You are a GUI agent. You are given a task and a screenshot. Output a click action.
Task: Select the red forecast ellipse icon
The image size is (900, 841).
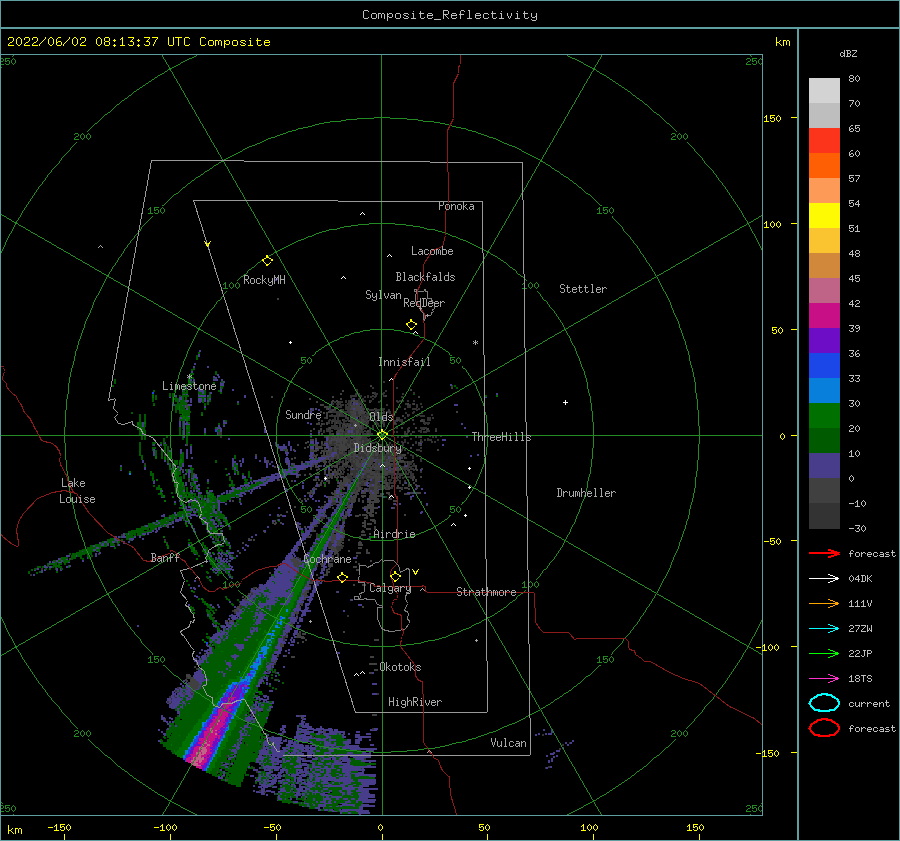click(824, 728)
